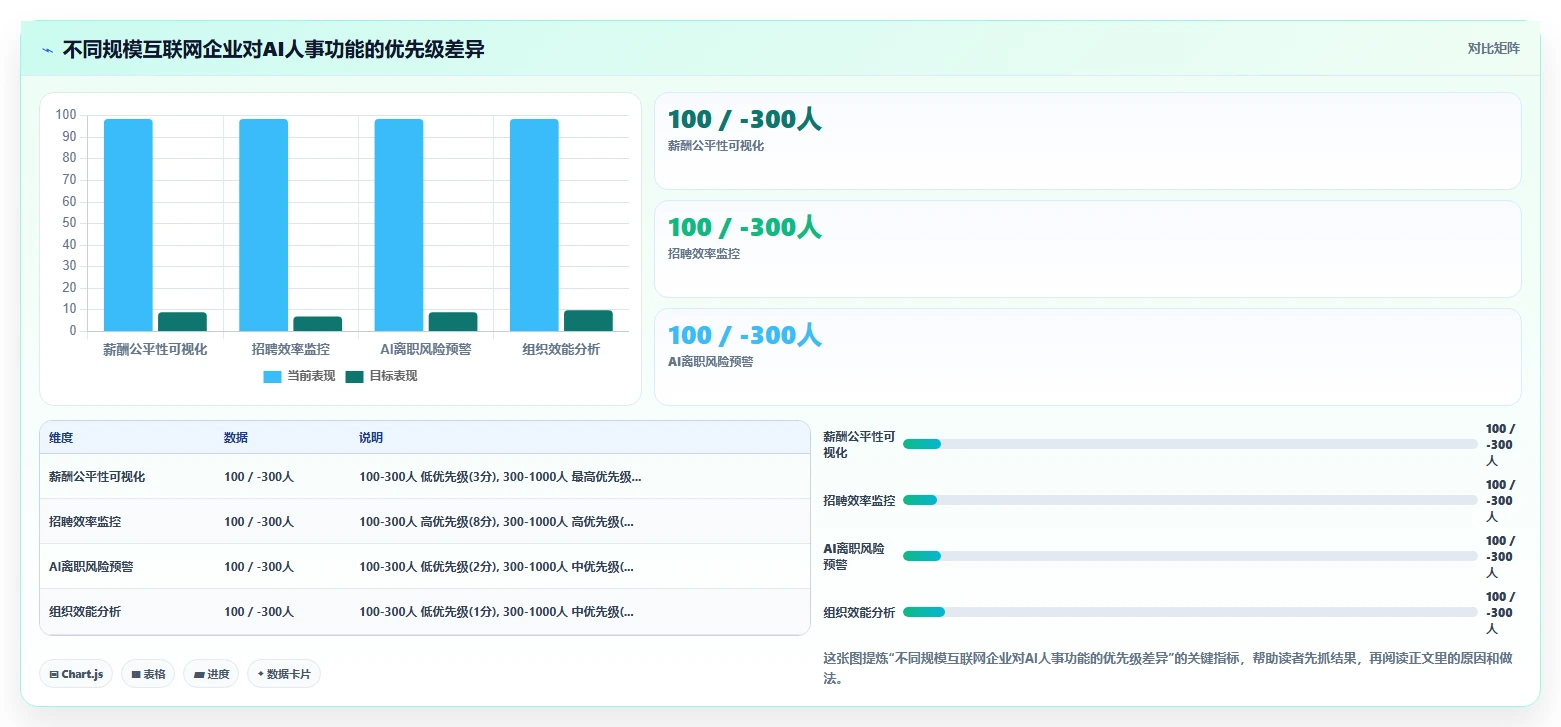Screen dimensions: 1561x727
Task: Toggle the 目标表现 legend entry
Action: coord(381,376)
